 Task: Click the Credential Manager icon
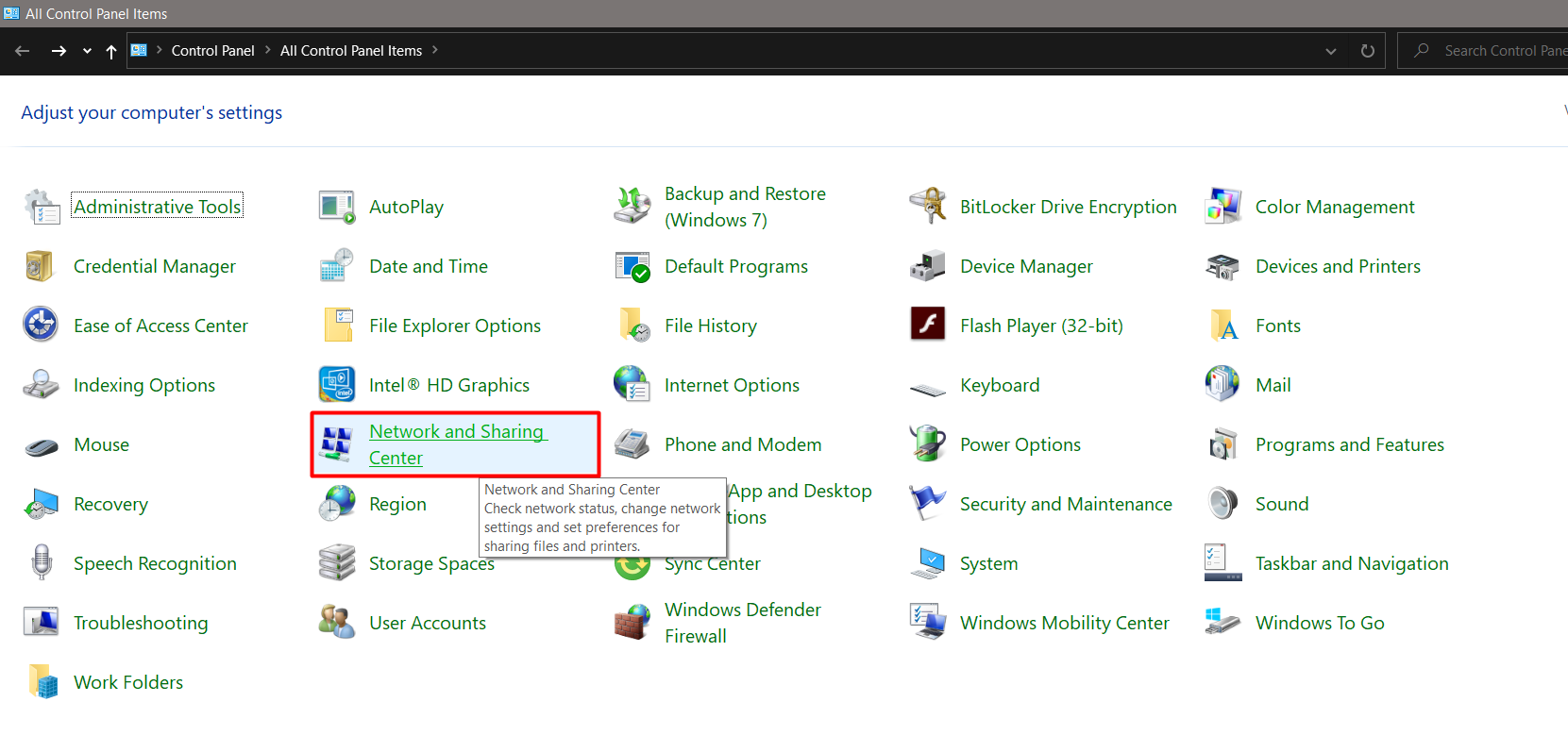pos(42,266)
